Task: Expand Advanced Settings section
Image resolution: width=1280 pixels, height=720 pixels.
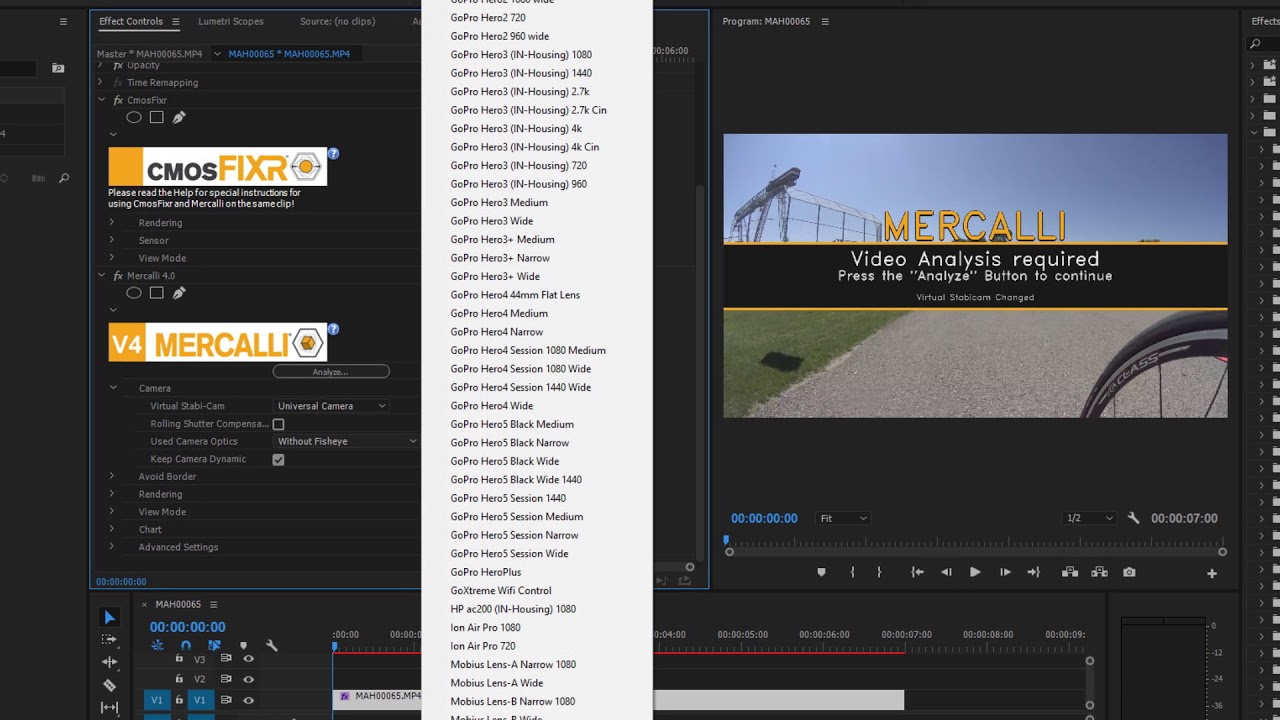Action: (x=111, y=547)
